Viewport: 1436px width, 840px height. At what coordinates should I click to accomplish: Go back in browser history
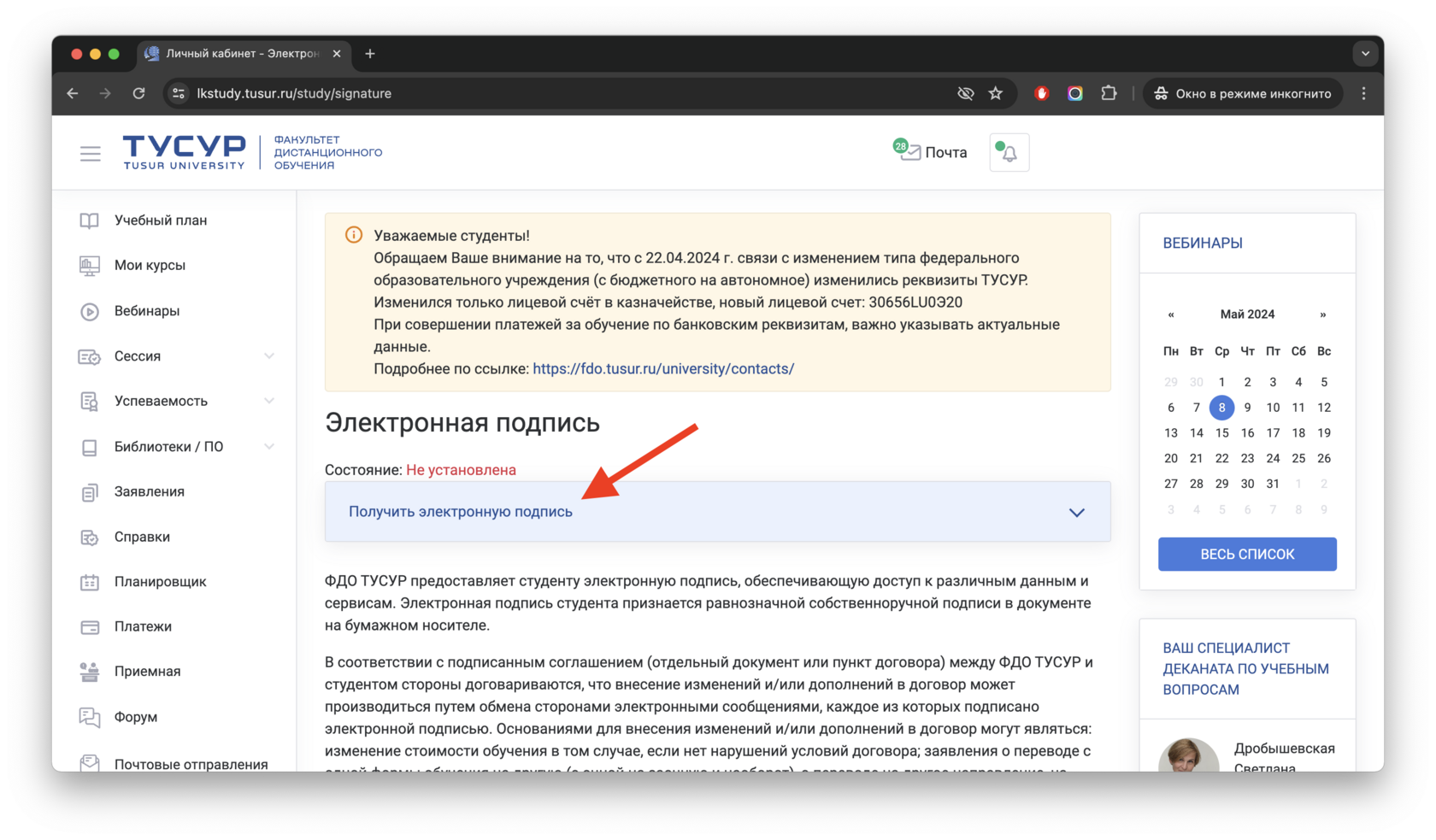point(74,93)
